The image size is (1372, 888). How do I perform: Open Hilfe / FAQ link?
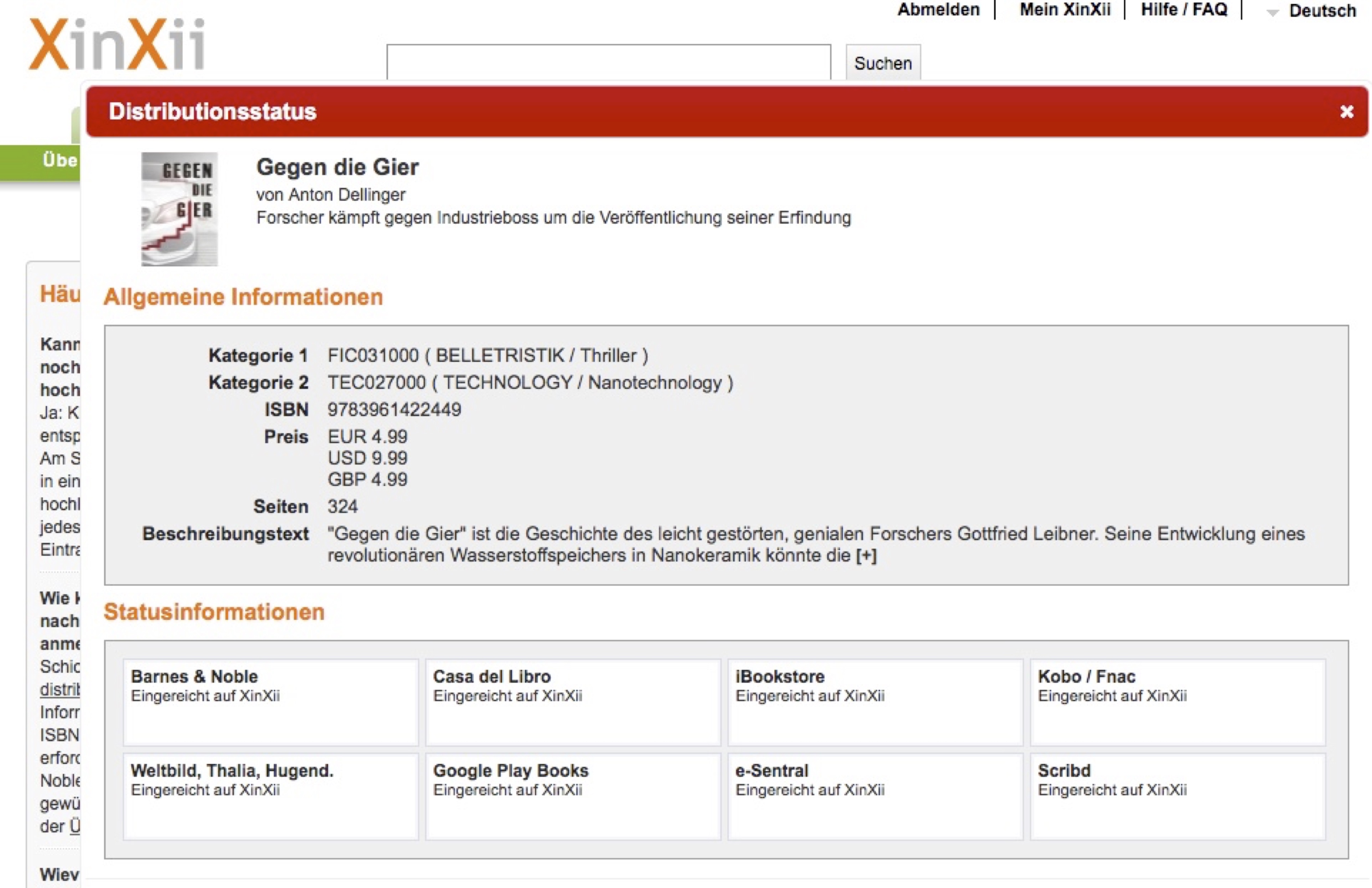(x=1183, y=10)
